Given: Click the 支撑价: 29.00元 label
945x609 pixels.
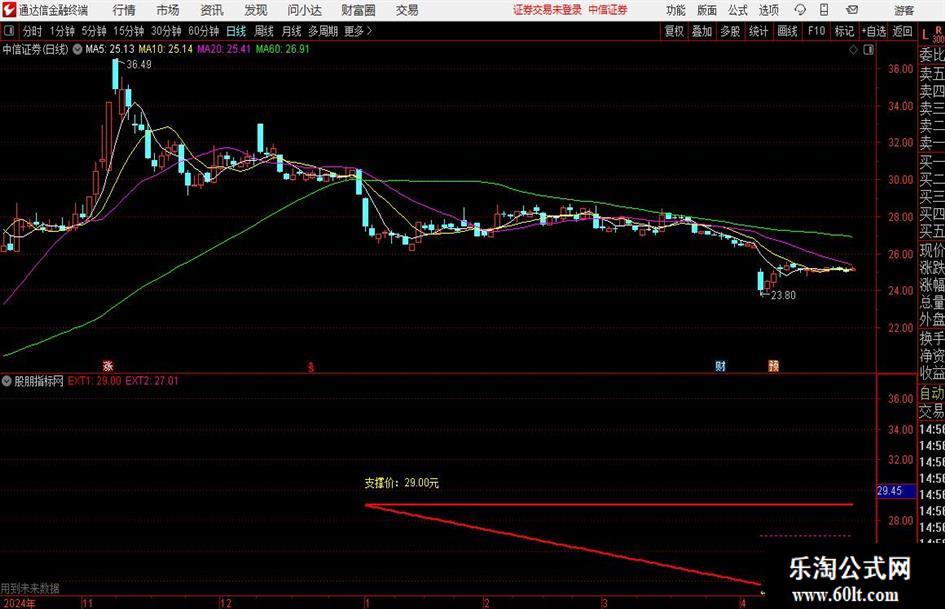Looking at the screenshot, I should 401,483.
